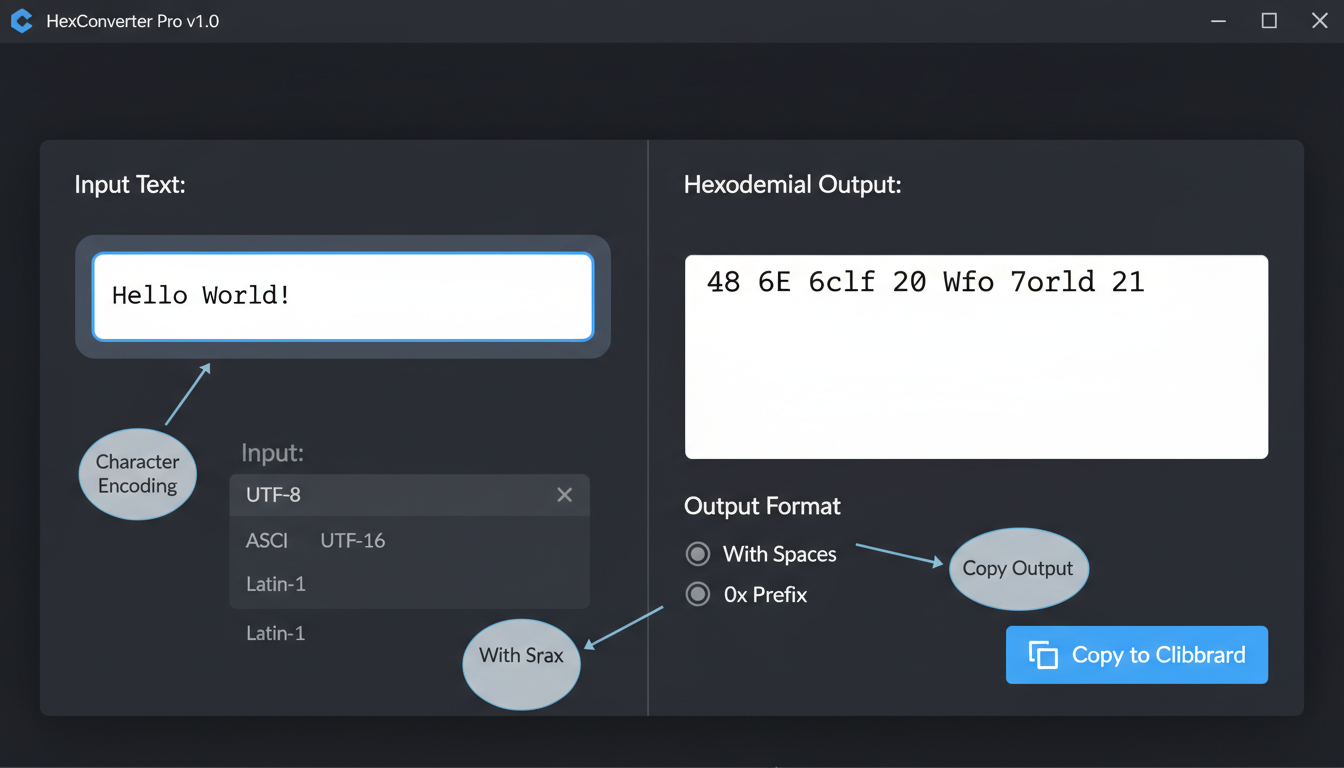
Task: Click the lower standalone Latin-1 entry
Action: [275, 632]
